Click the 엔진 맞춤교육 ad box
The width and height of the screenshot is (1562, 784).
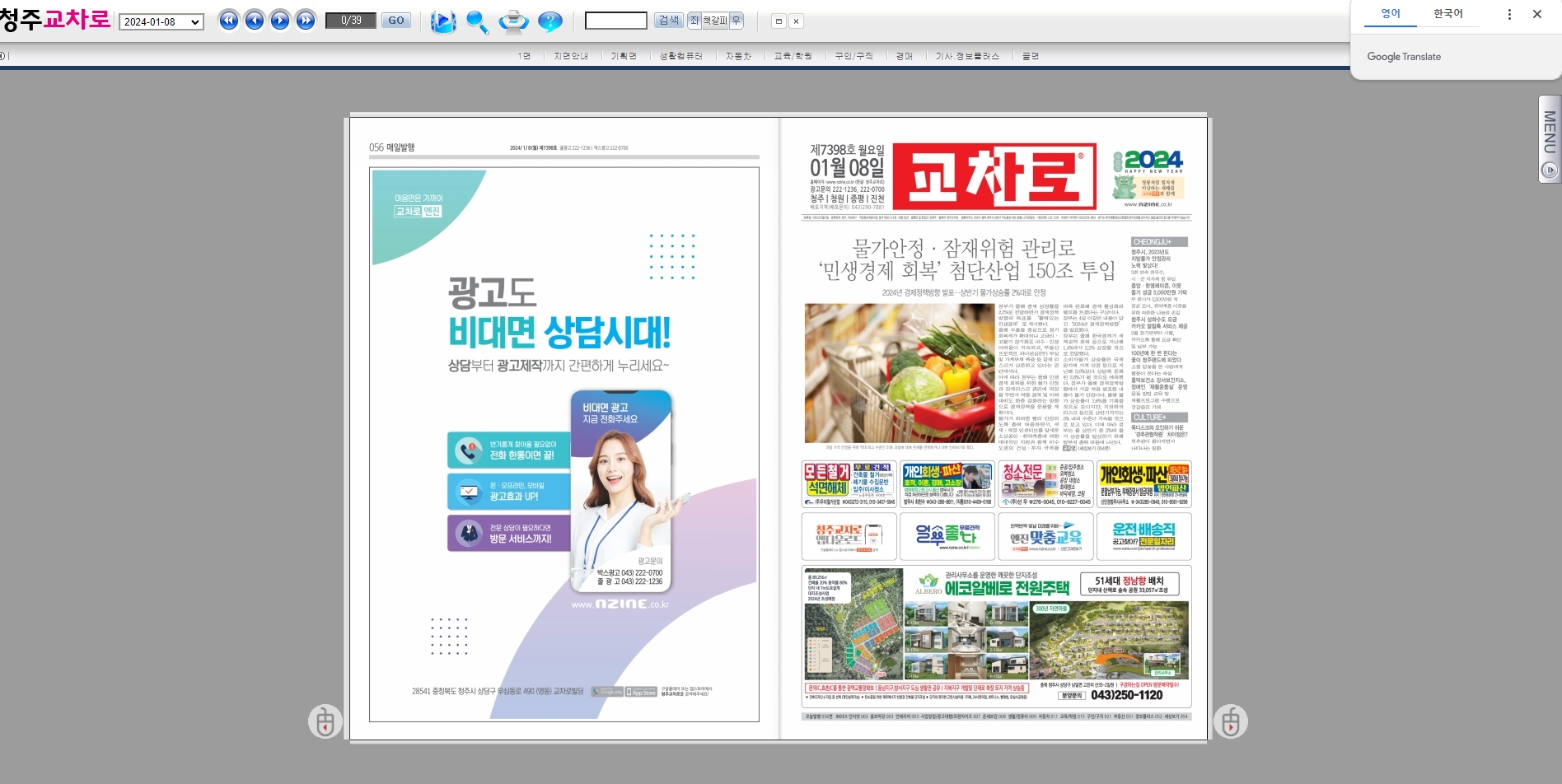tap(1045, 536)
